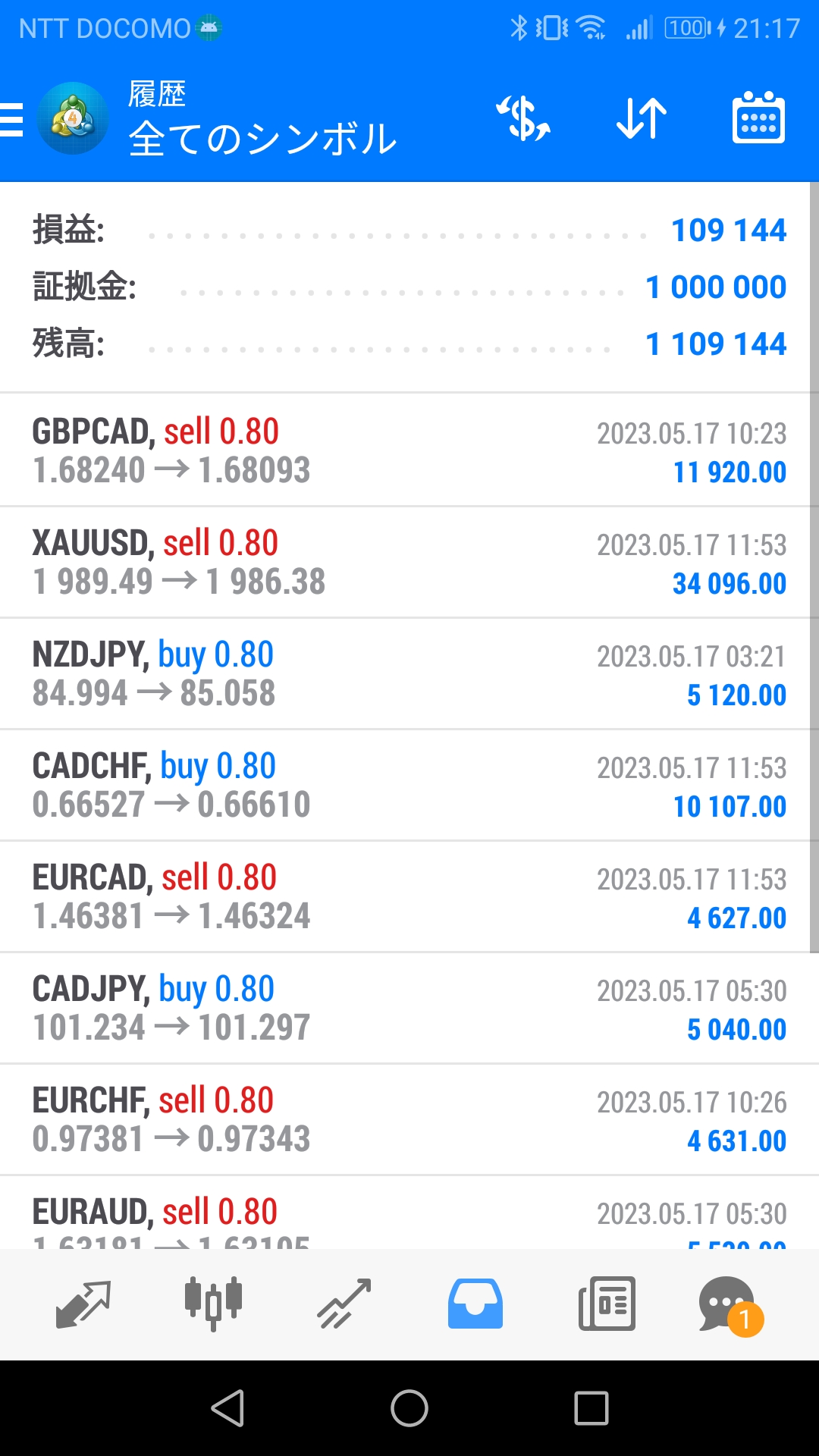819x1456 pixels.
Task: Open the hamburger side menu
Action: click(12, 120)
